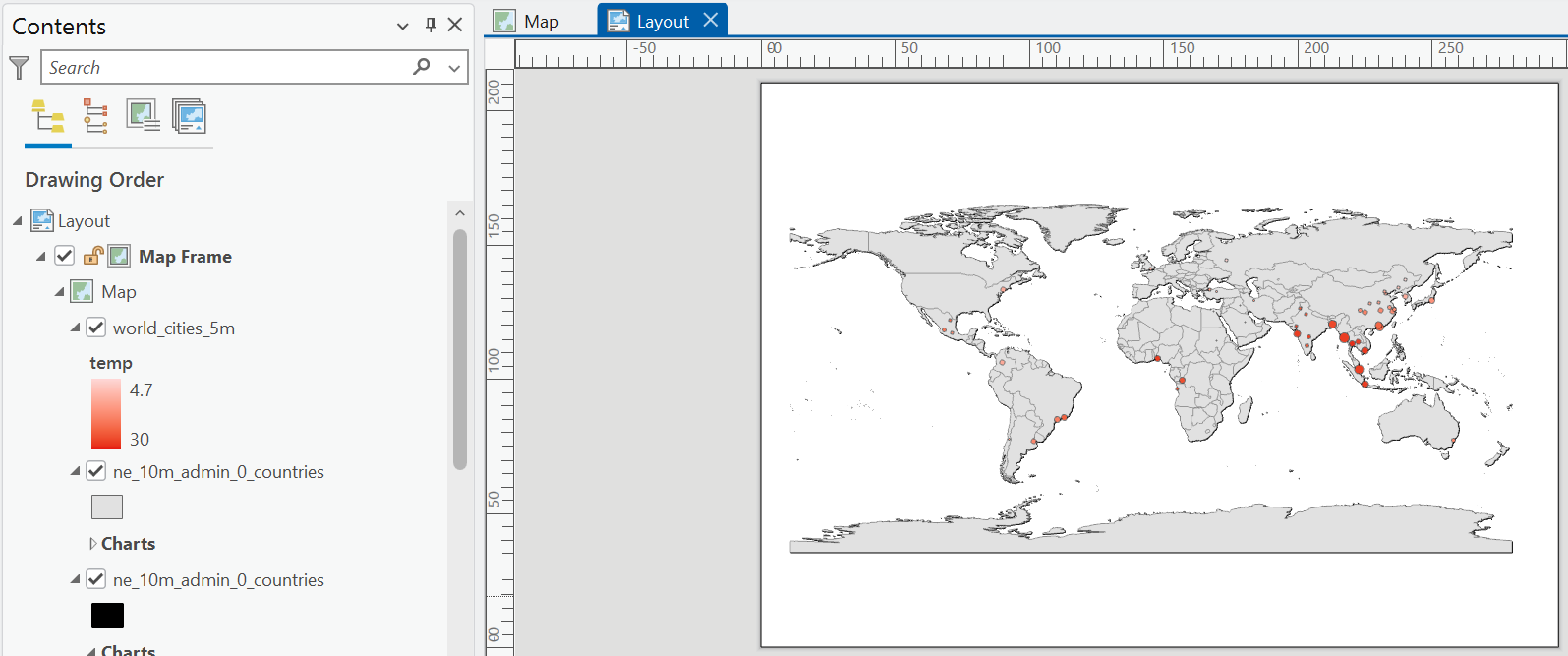Screen dimensions: 1568x656
Task: Click the Map tab icon
Action: click(x=504, y=21)
